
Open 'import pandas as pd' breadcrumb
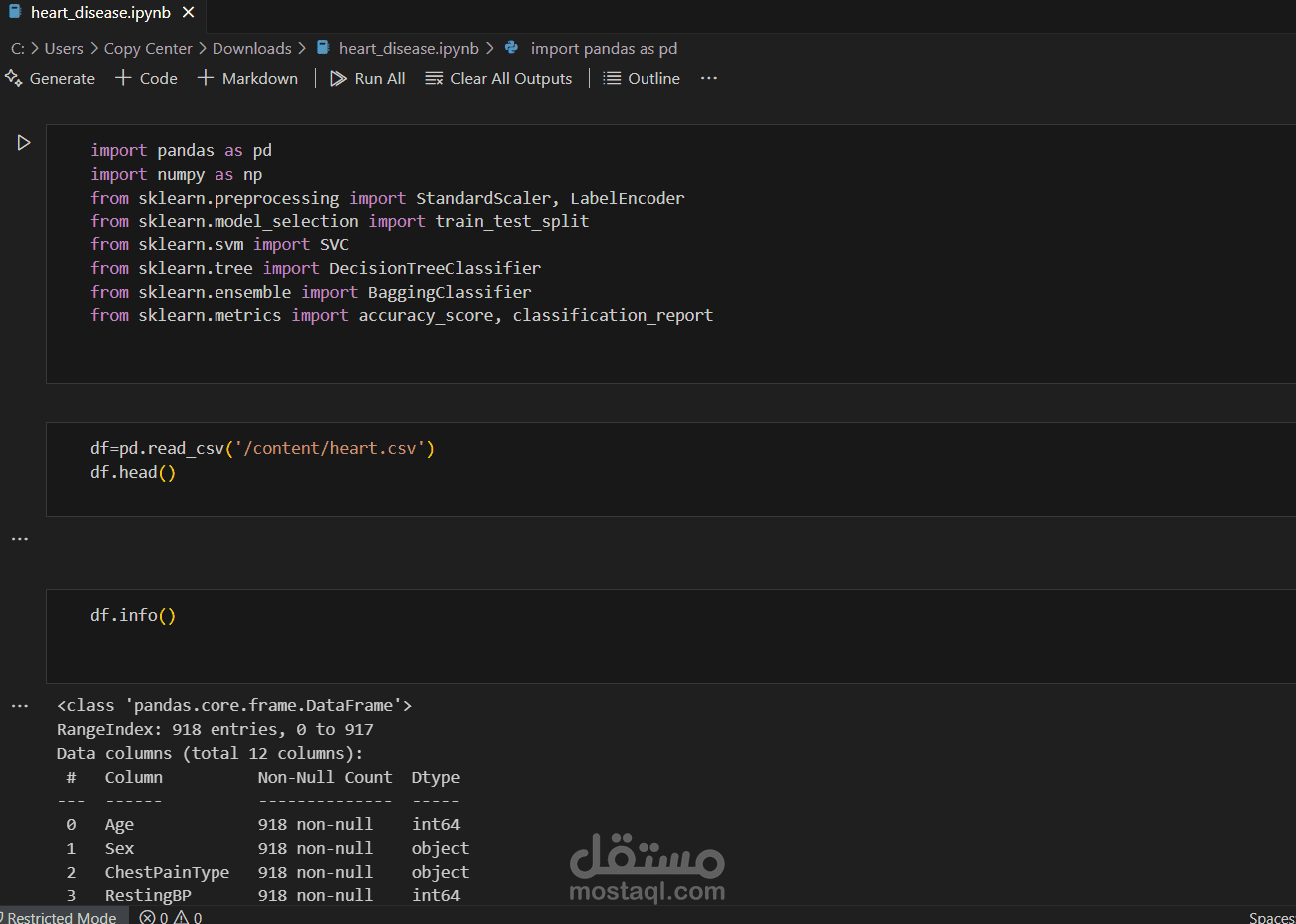pyautogui.click(x=604, y=48)
